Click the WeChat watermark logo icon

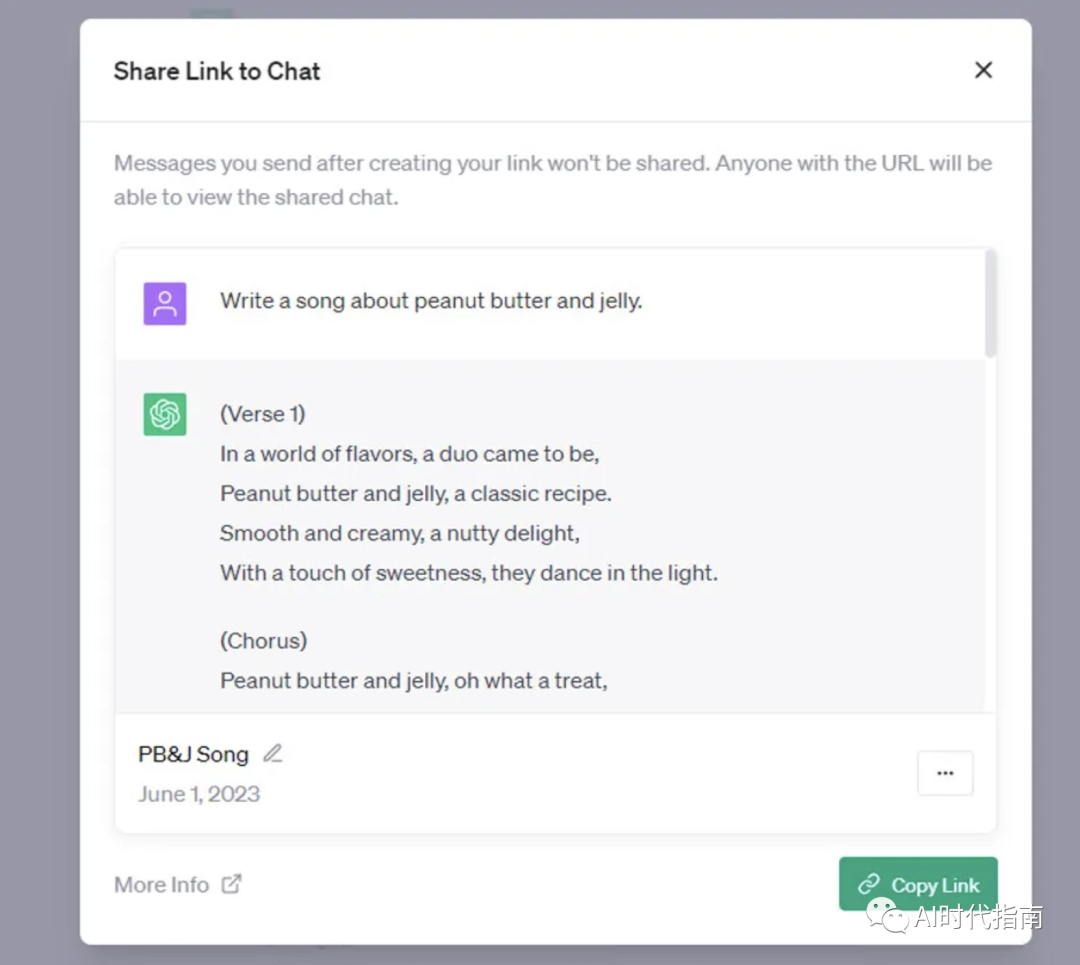886,913
